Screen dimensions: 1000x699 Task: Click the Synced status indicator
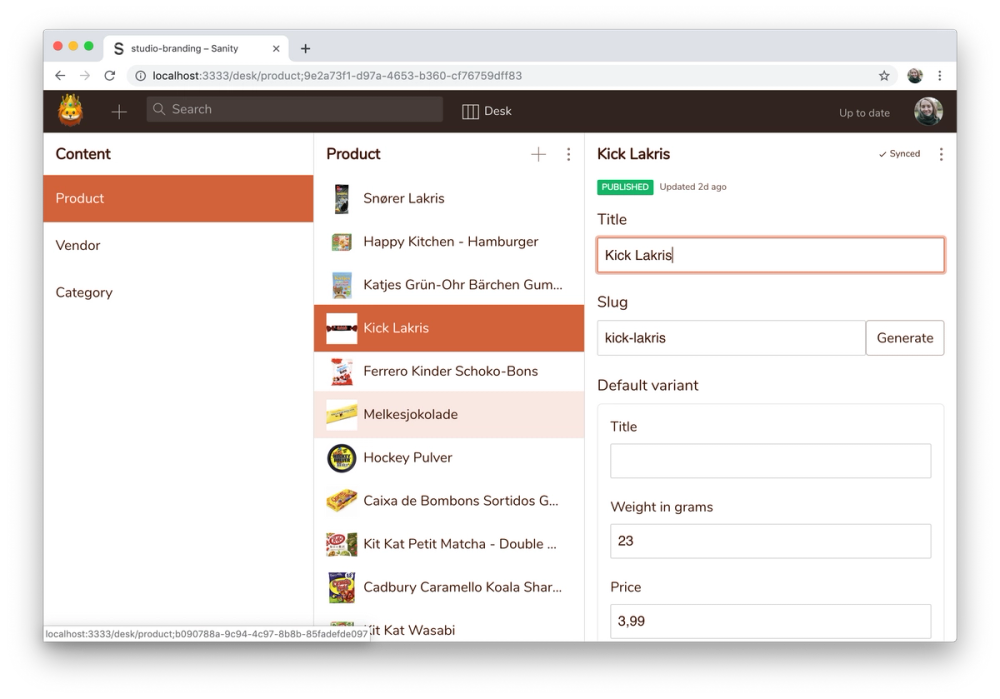click(x=899, y=154)
